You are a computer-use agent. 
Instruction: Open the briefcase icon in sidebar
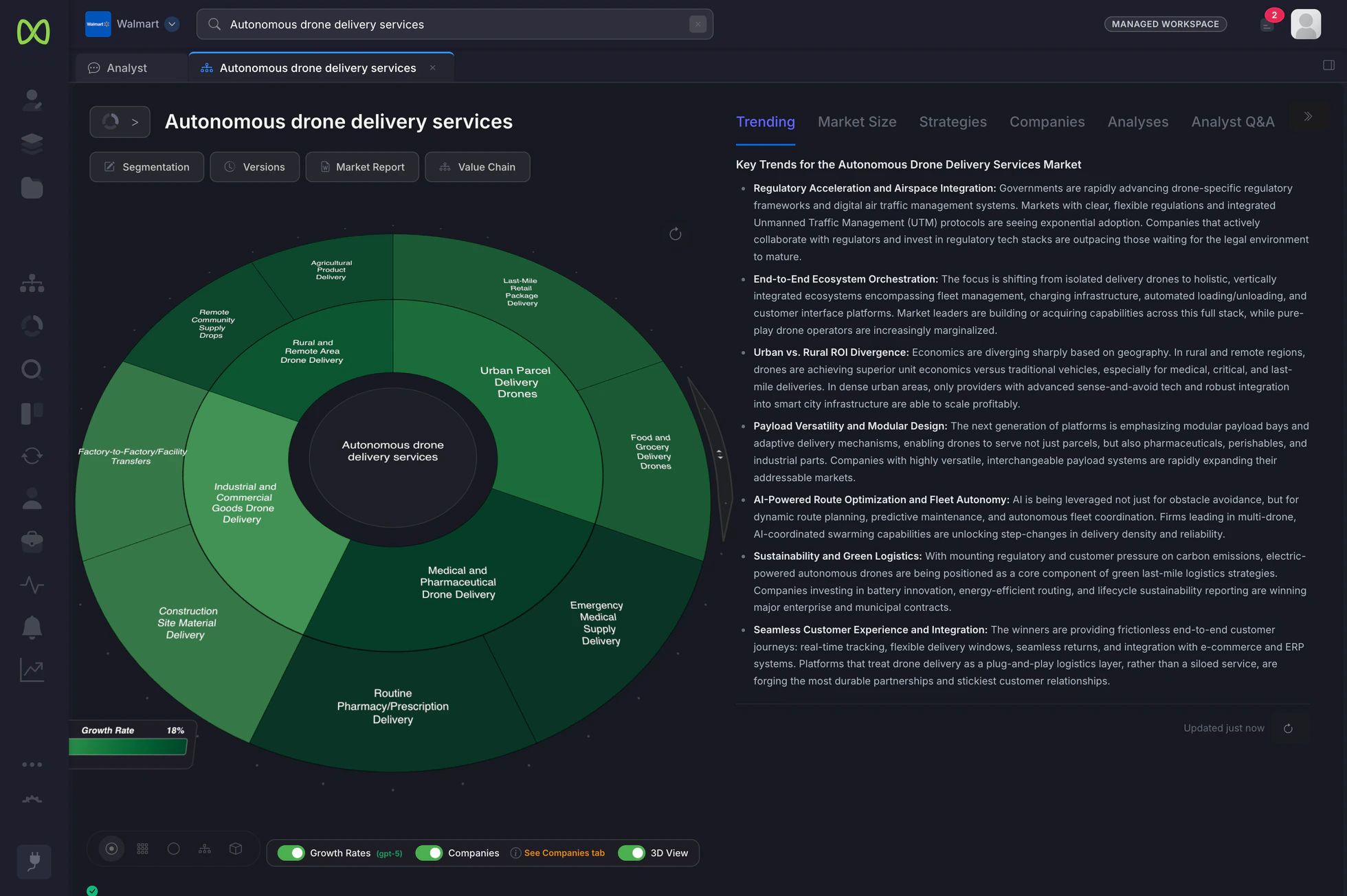[32, 541]
